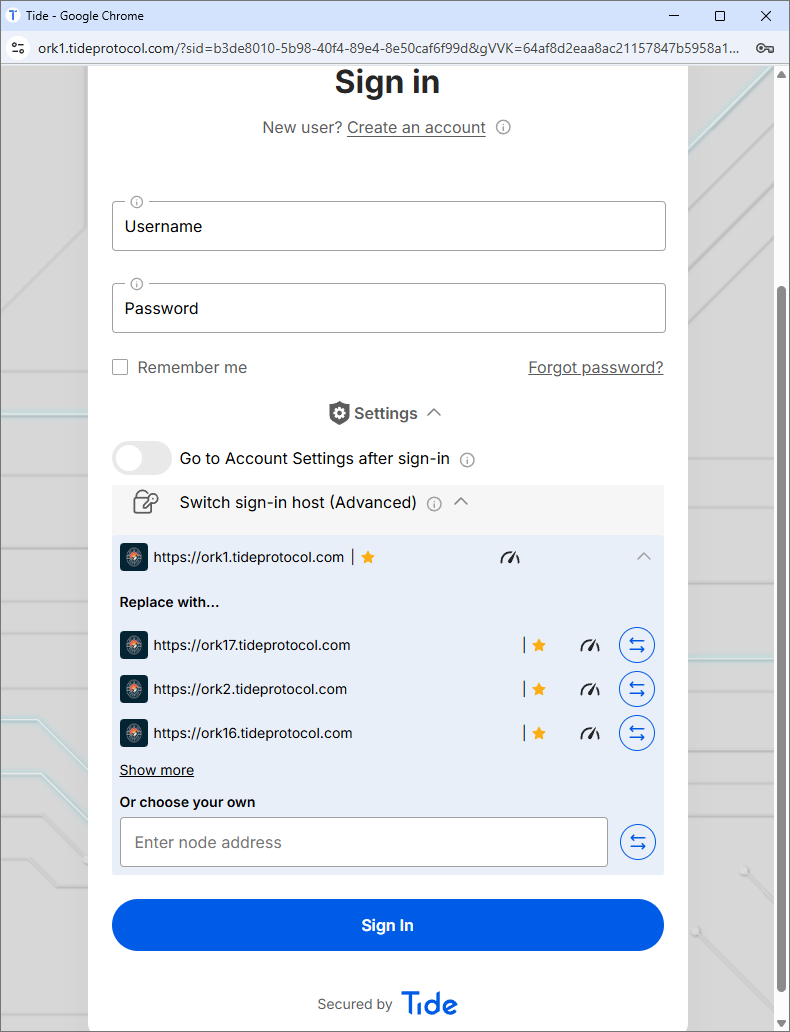Click the speed gauge icon in ork2 row
This screenshot has height=1032, width=790.
(590, 690)
